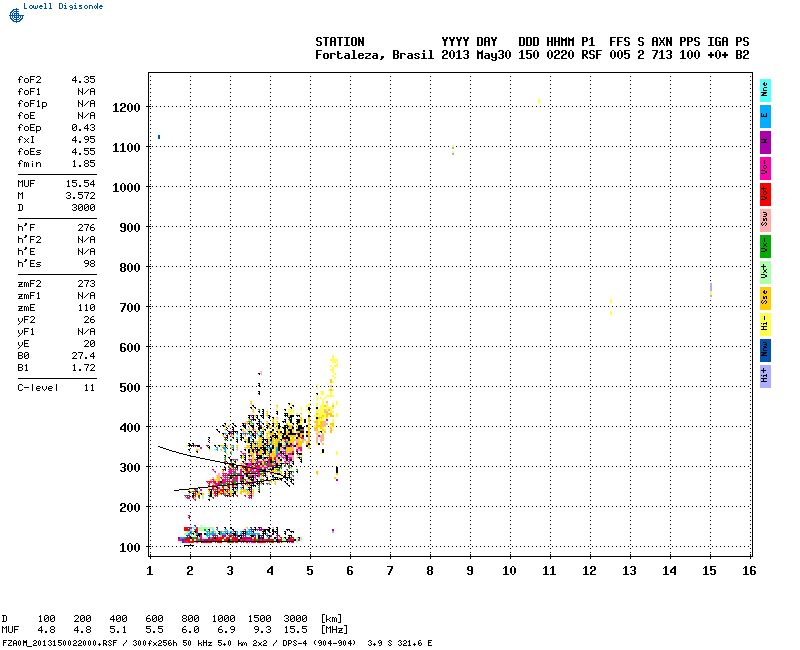Click the fmin value 1.85
The height and width of the screenshot is (650, 800).
83,164
